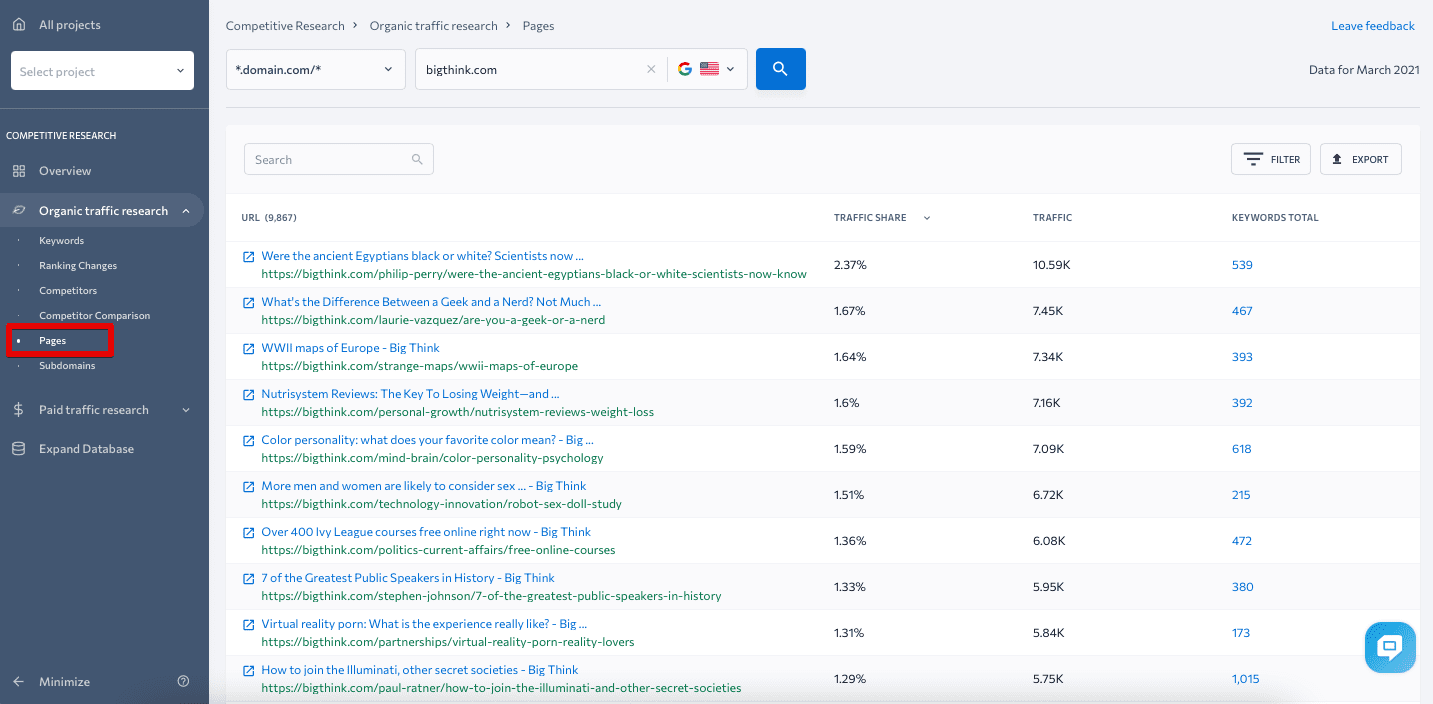
Task: Click the Overview grid icon in sidebar
Action: [x=19, y=171]
